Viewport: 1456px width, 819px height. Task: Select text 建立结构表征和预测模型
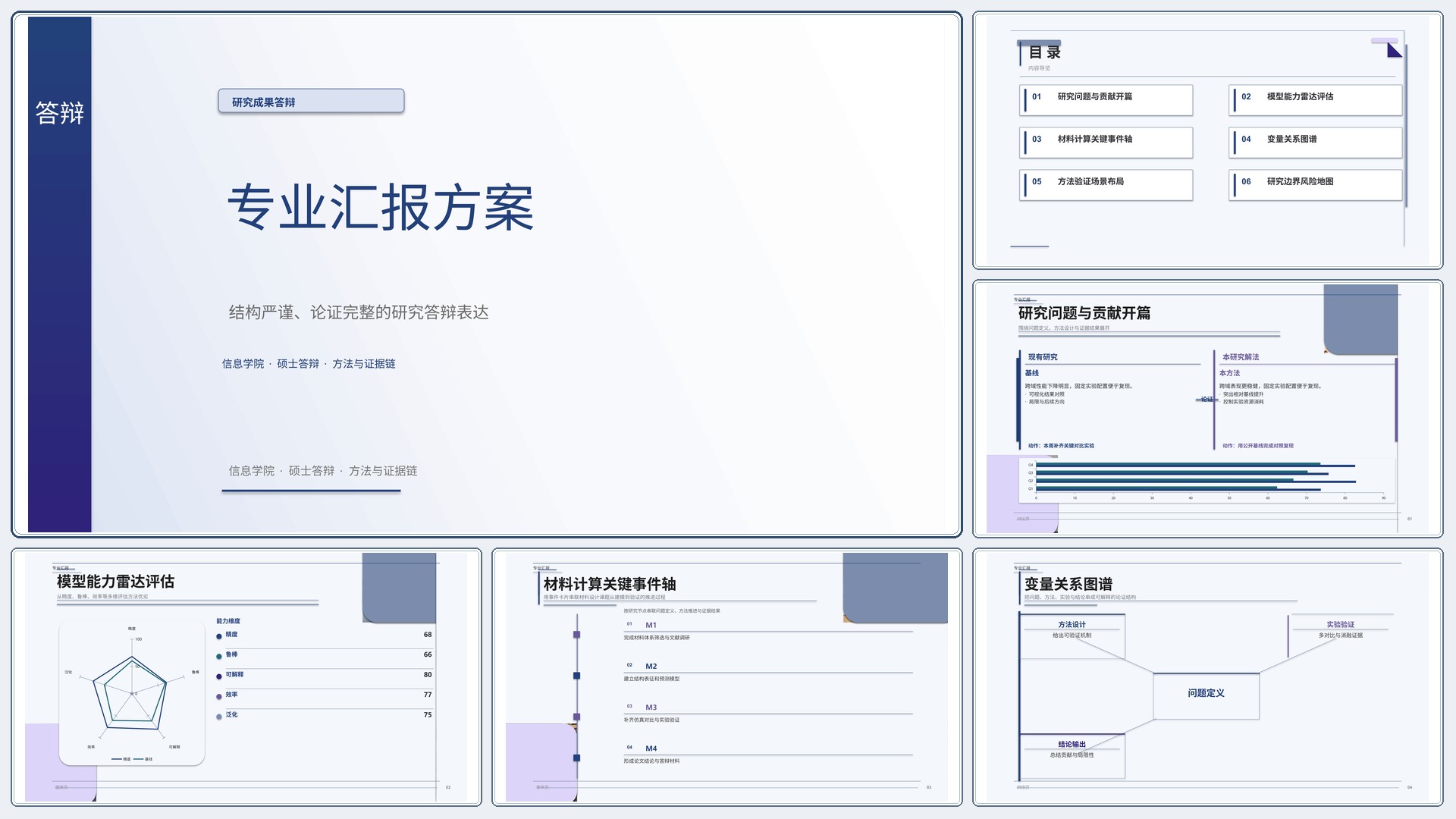click(x=652, y=679)
